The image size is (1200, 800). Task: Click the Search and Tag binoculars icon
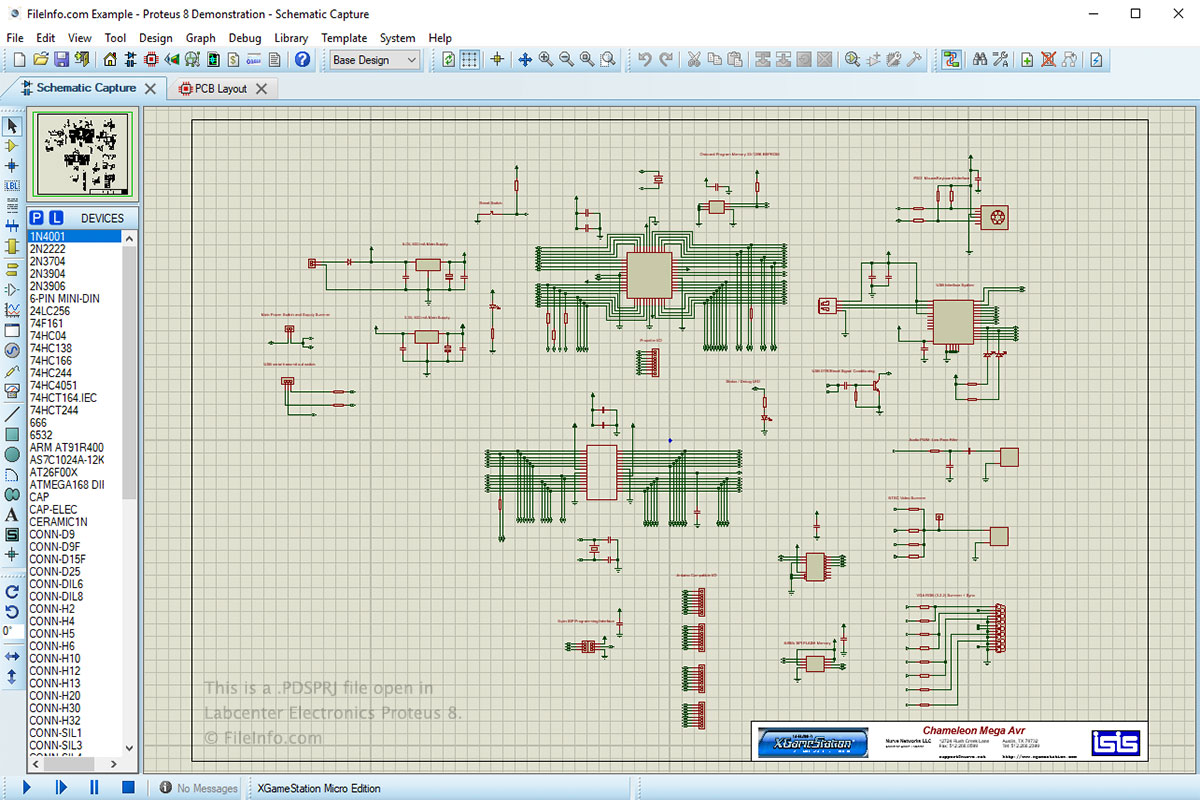(978, 60)
